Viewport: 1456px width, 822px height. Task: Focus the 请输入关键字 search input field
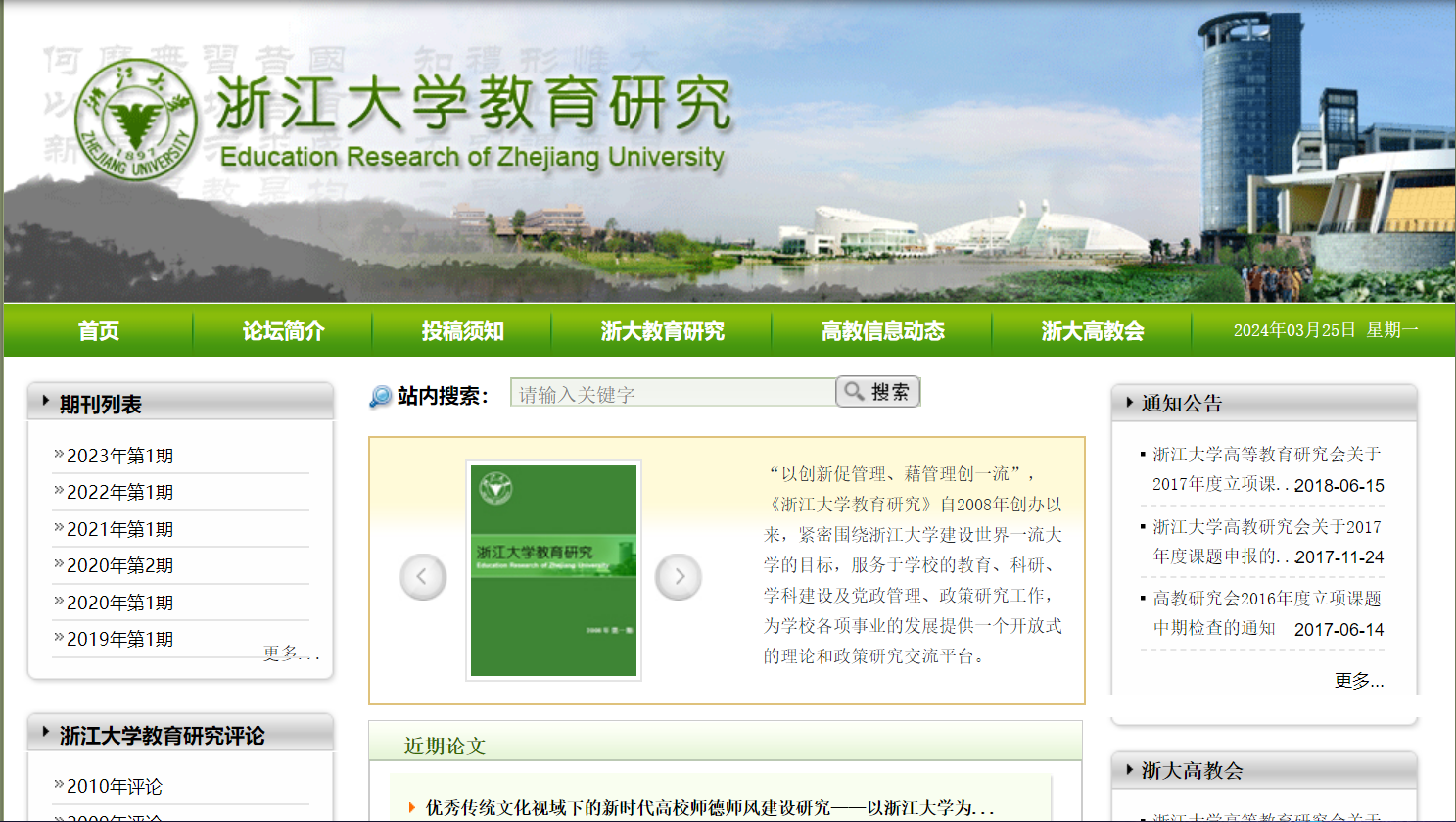(673, 393)
